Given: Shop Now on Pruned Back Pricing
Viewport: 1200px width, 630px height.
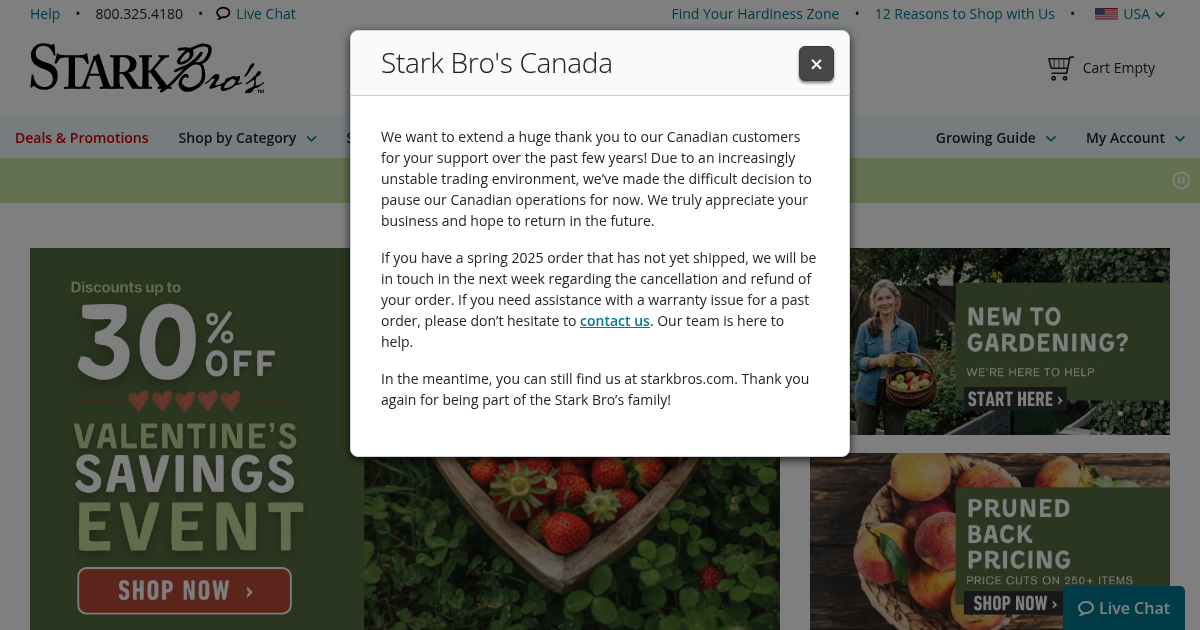Looking at the screenshot, I should coord(1013,603).
